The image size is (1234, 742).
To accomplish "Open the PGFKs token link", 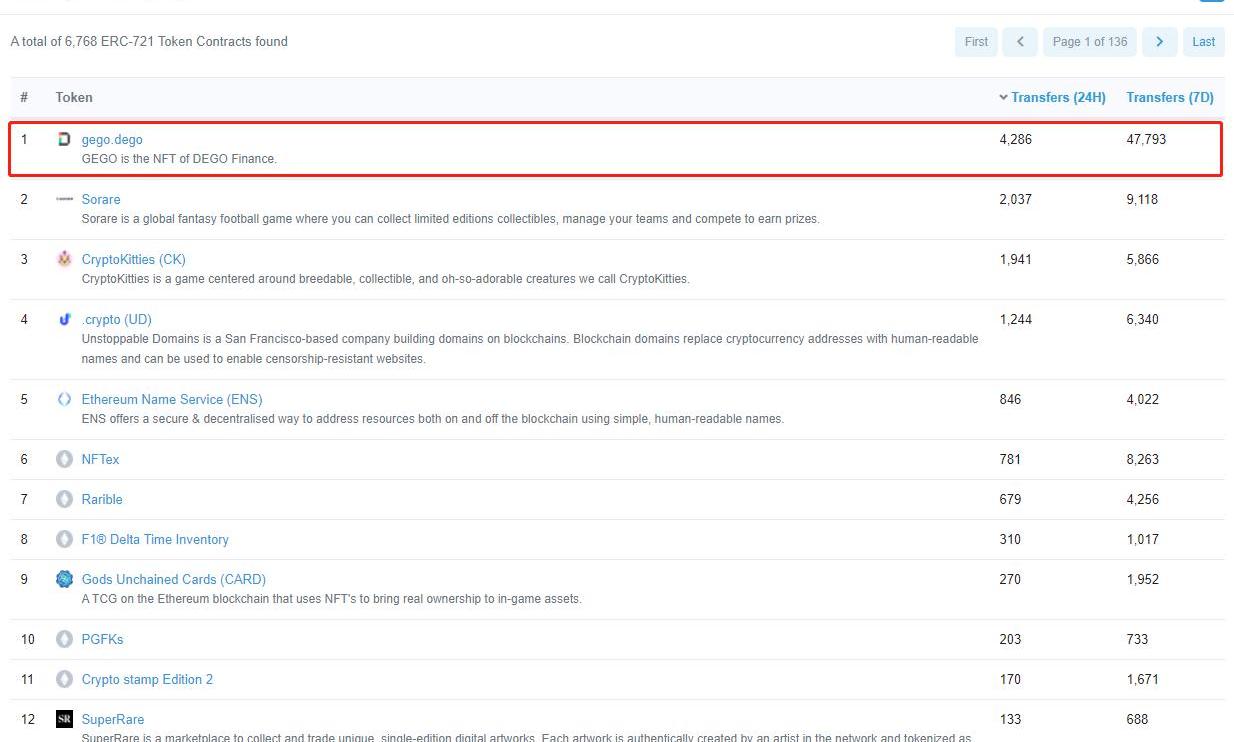I will point(103,640).
